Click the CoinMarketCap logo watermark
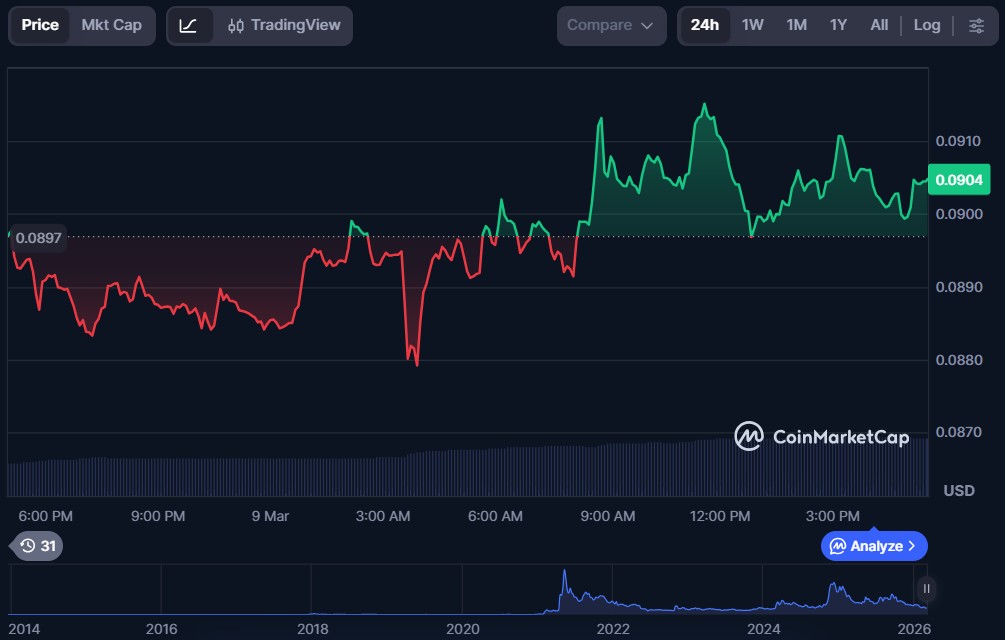The image size is (1005, 640). [821, 436]
